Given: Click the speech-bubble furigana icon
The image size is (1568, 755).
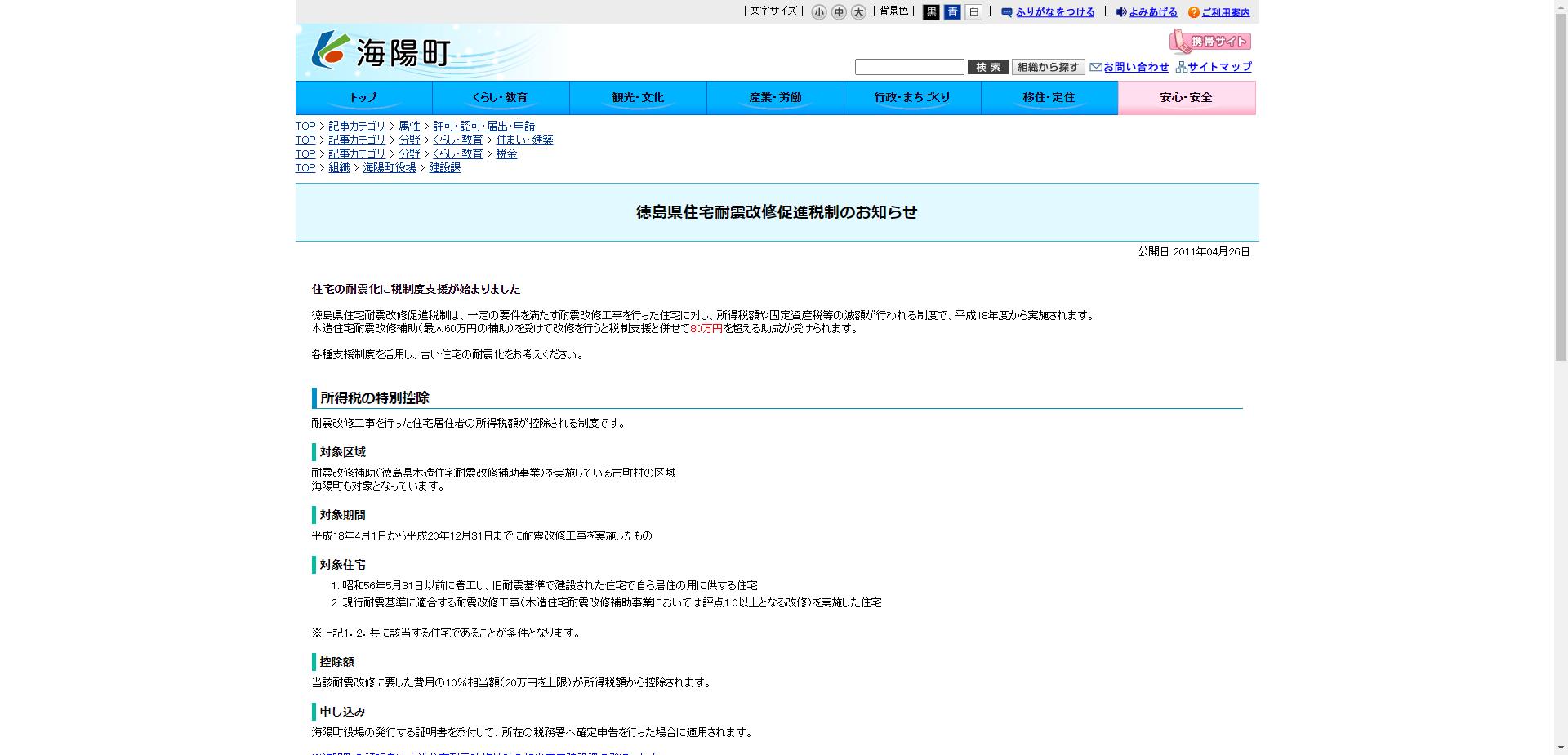Looking at the screenshot, I should [1006, 12].
